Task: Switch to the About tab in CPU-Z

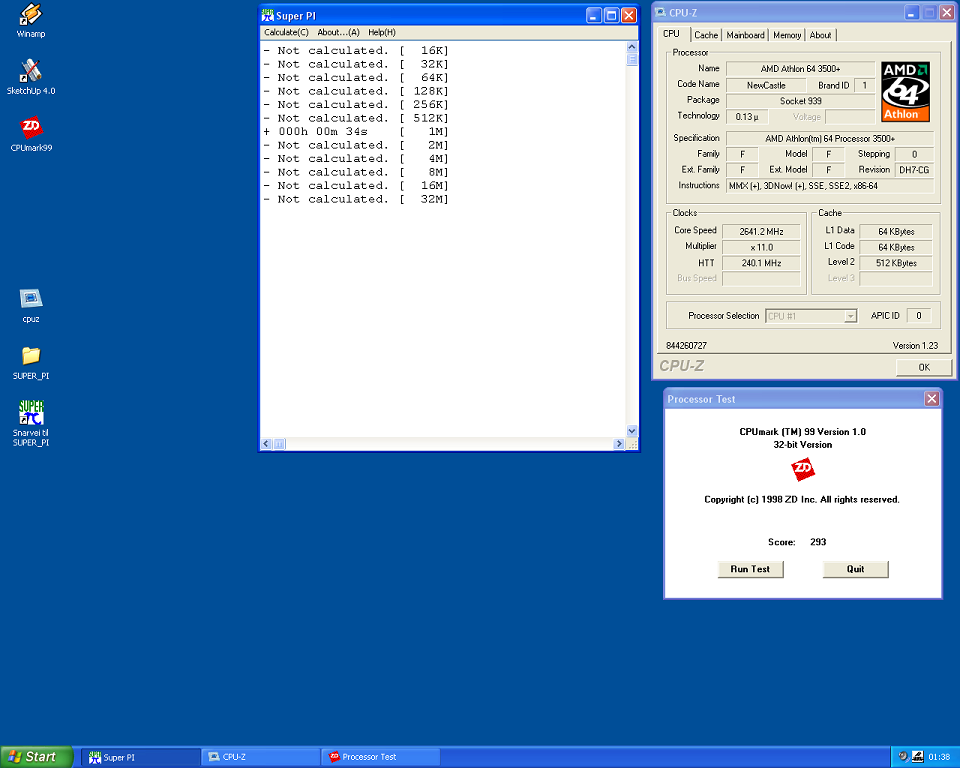Action: point(820,35)
